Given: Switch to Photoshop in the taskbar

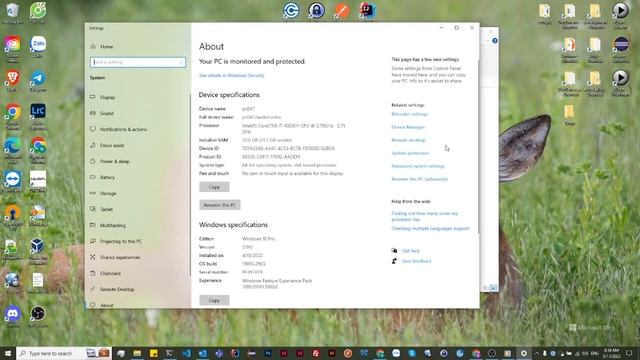Looking at the screenshot, I should point(268,353).
